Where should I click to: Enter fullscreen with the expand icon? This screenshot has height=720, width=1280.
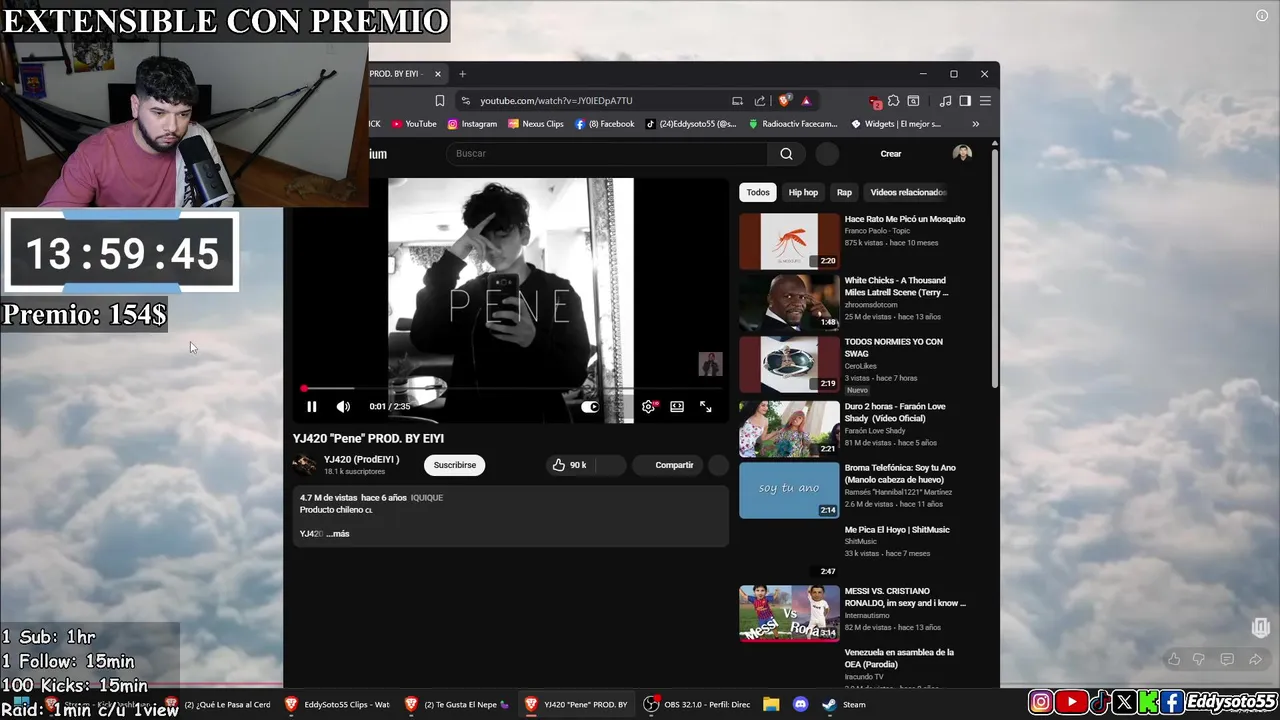[x=706, y=407]
